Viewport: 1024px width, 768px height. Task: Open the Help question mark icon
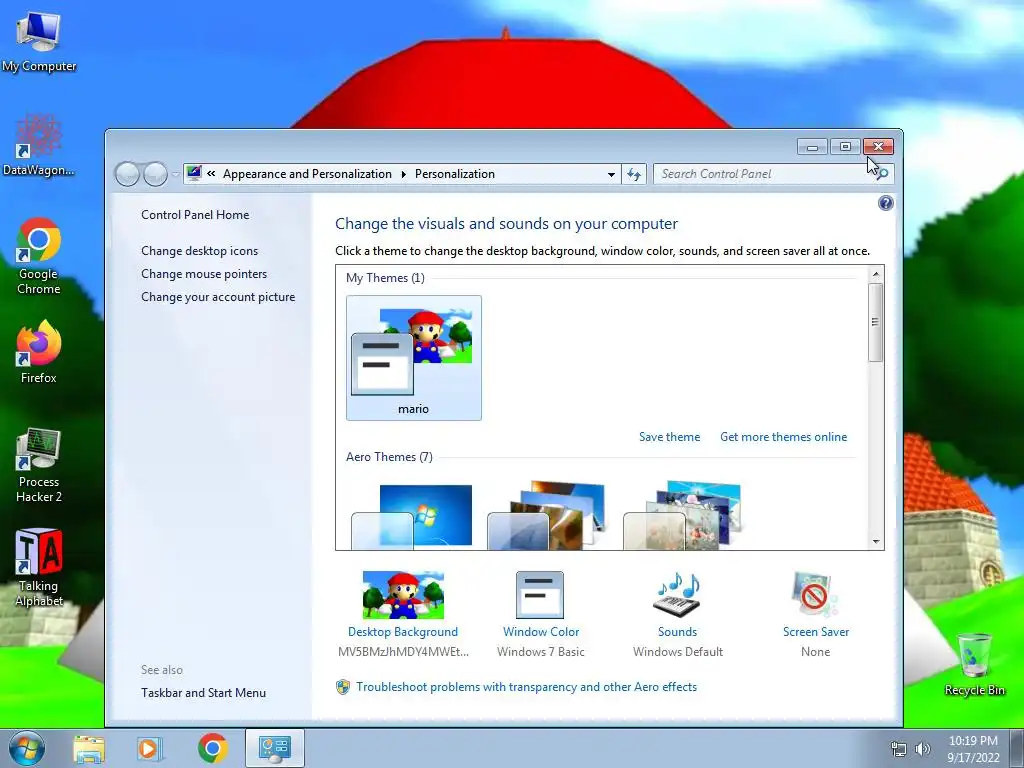pyautogui.click(x=886, y=203)
